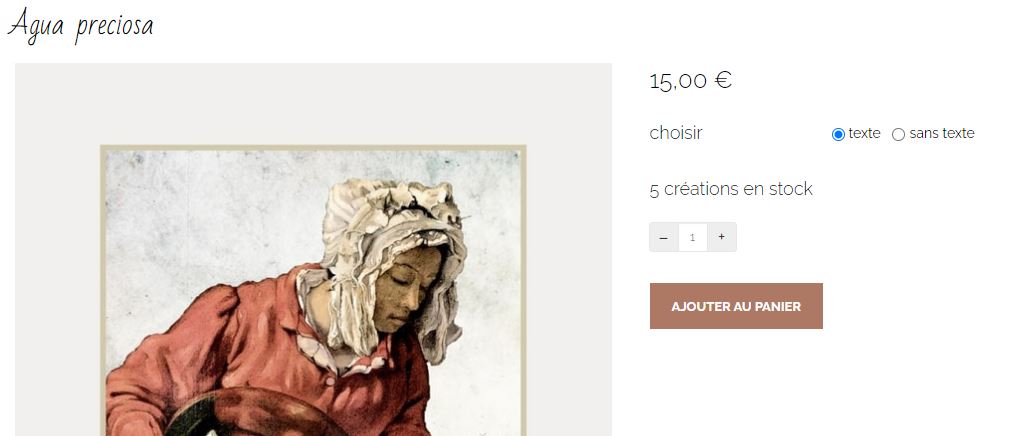
Task: Decrease quantity with the minus button
Action: click(x=663, y=237)
